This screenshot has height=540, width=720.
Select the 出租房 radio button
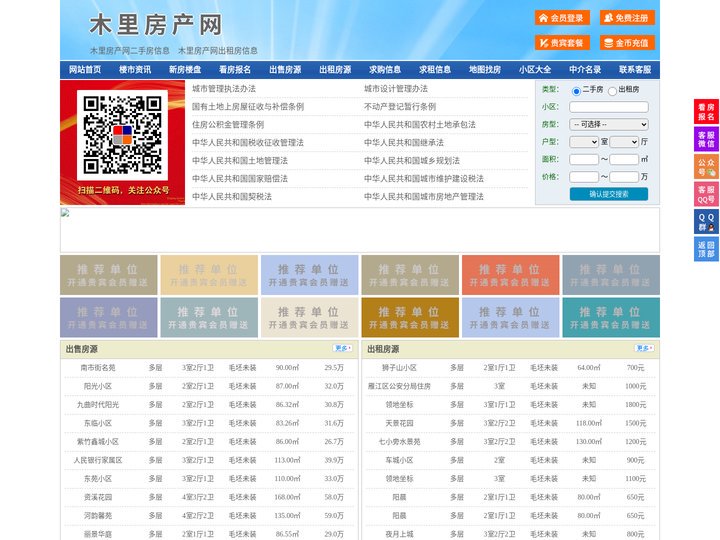click(x=612, y=91)
